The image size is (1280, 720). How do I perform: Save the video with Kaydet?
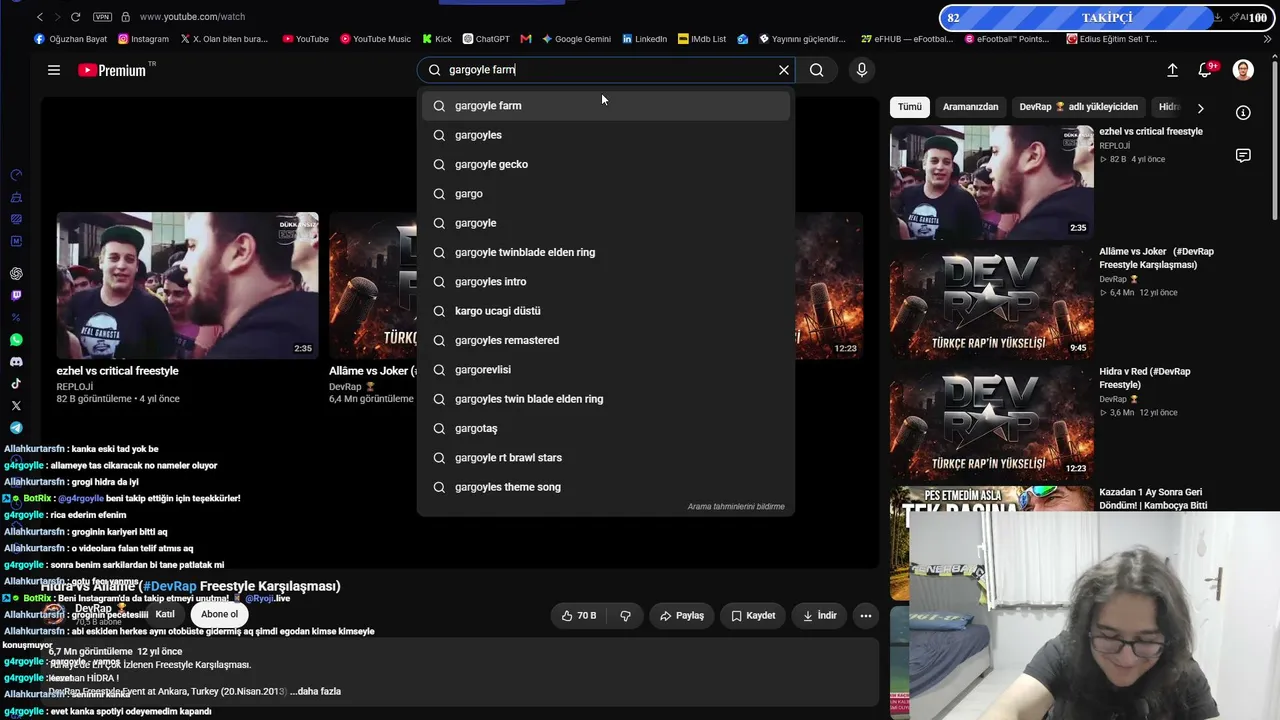(x=753, y=616)
